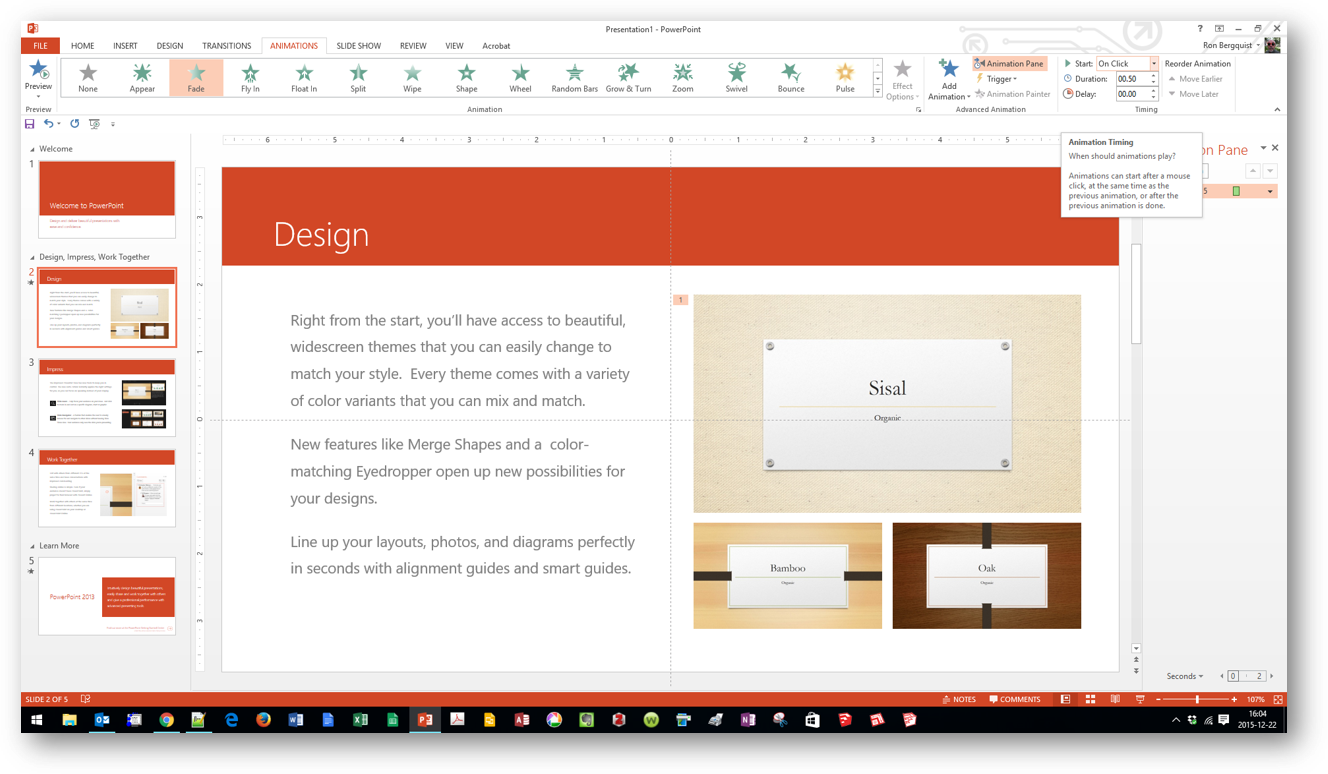This screenshot has height=774, width=1328.
Task: Open dropdown for animation item in pane
Action: tap(1270, 191)
